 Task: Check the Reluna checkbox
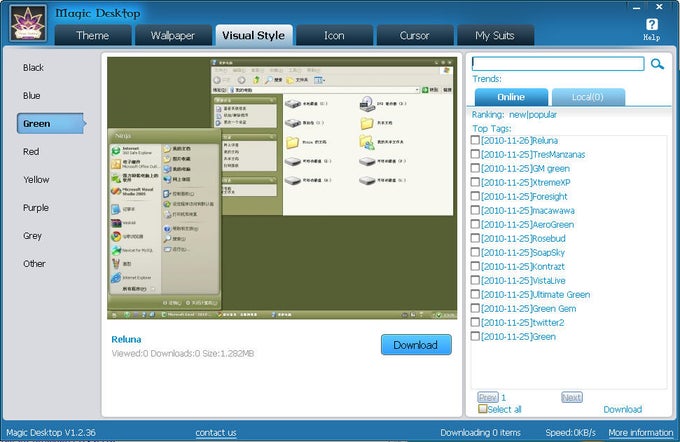click(x=475, y=140)
